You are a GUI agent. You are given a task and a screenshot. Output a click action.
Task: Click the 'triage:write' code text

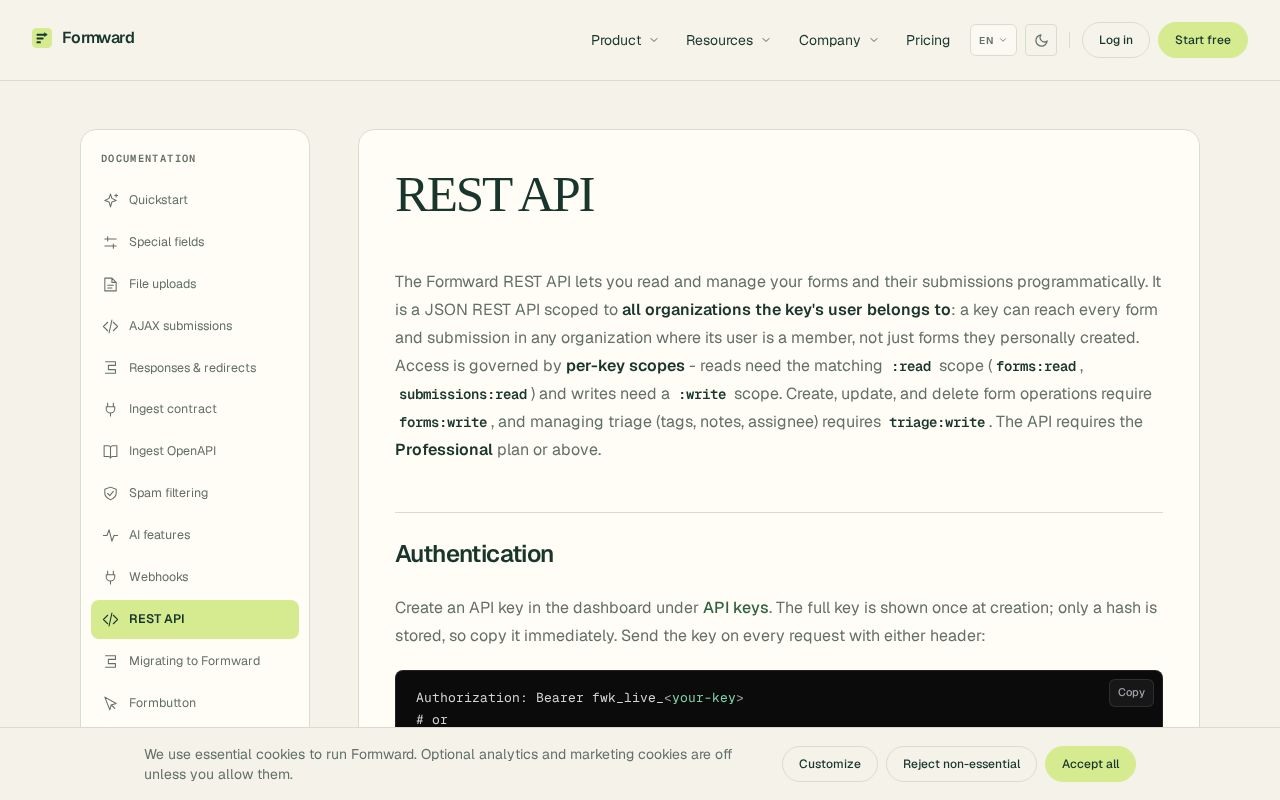coord(937,423)
